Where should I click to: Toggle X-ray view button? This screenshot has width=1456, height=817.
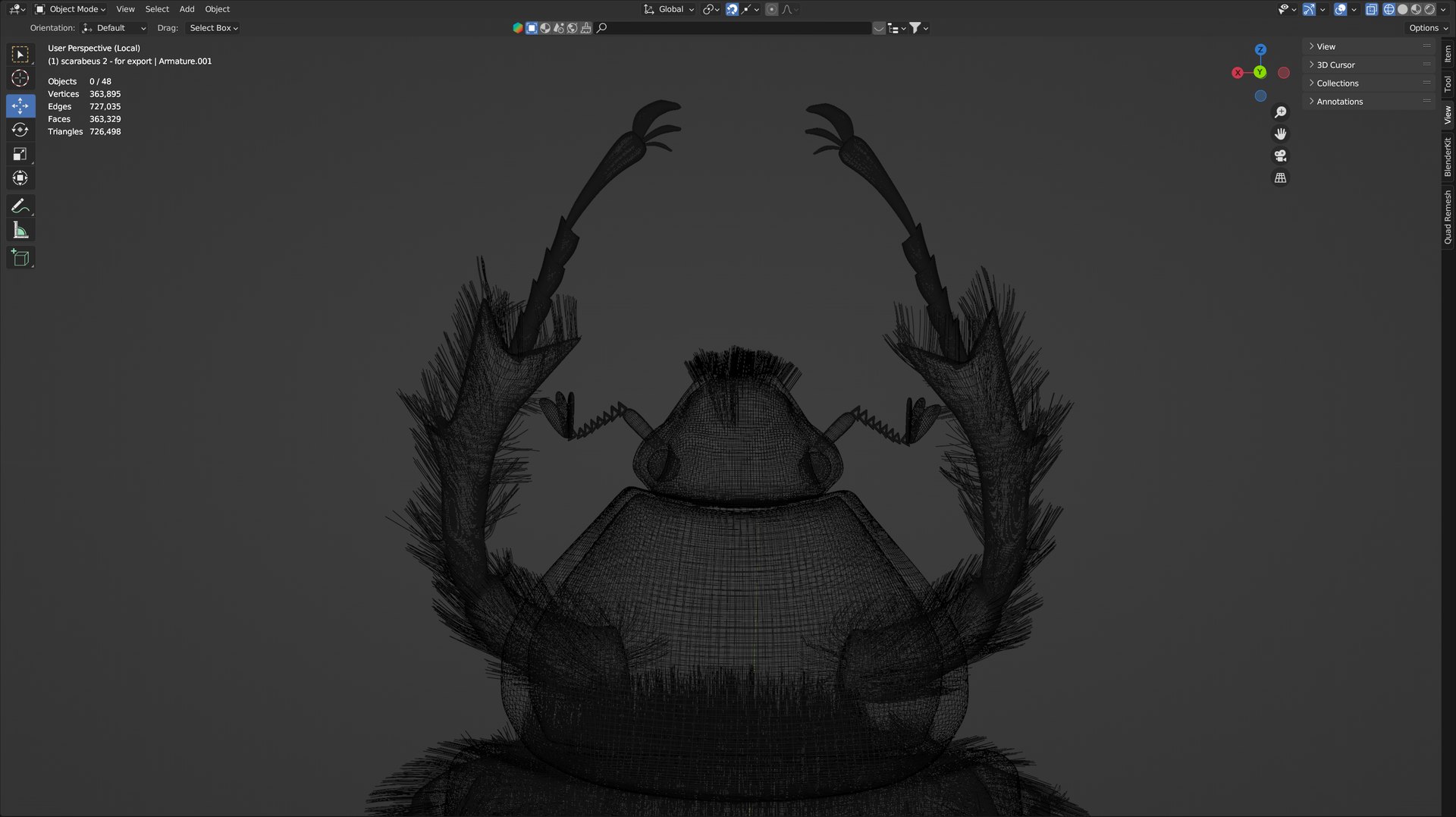[1371, 9]
